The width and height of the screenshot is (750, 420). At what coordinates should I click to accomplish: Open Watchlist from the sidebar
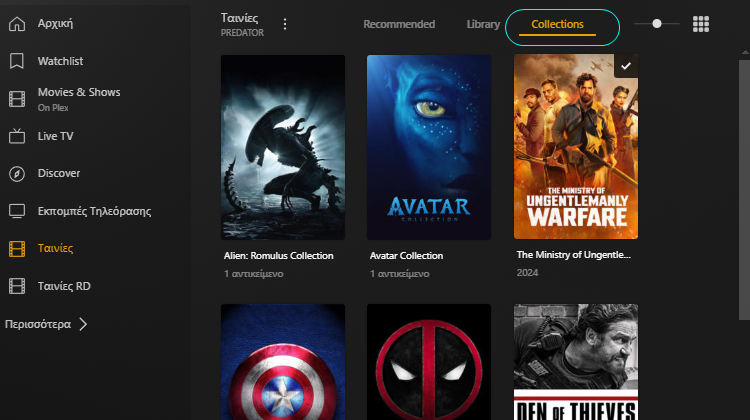[x=60, y=61]
